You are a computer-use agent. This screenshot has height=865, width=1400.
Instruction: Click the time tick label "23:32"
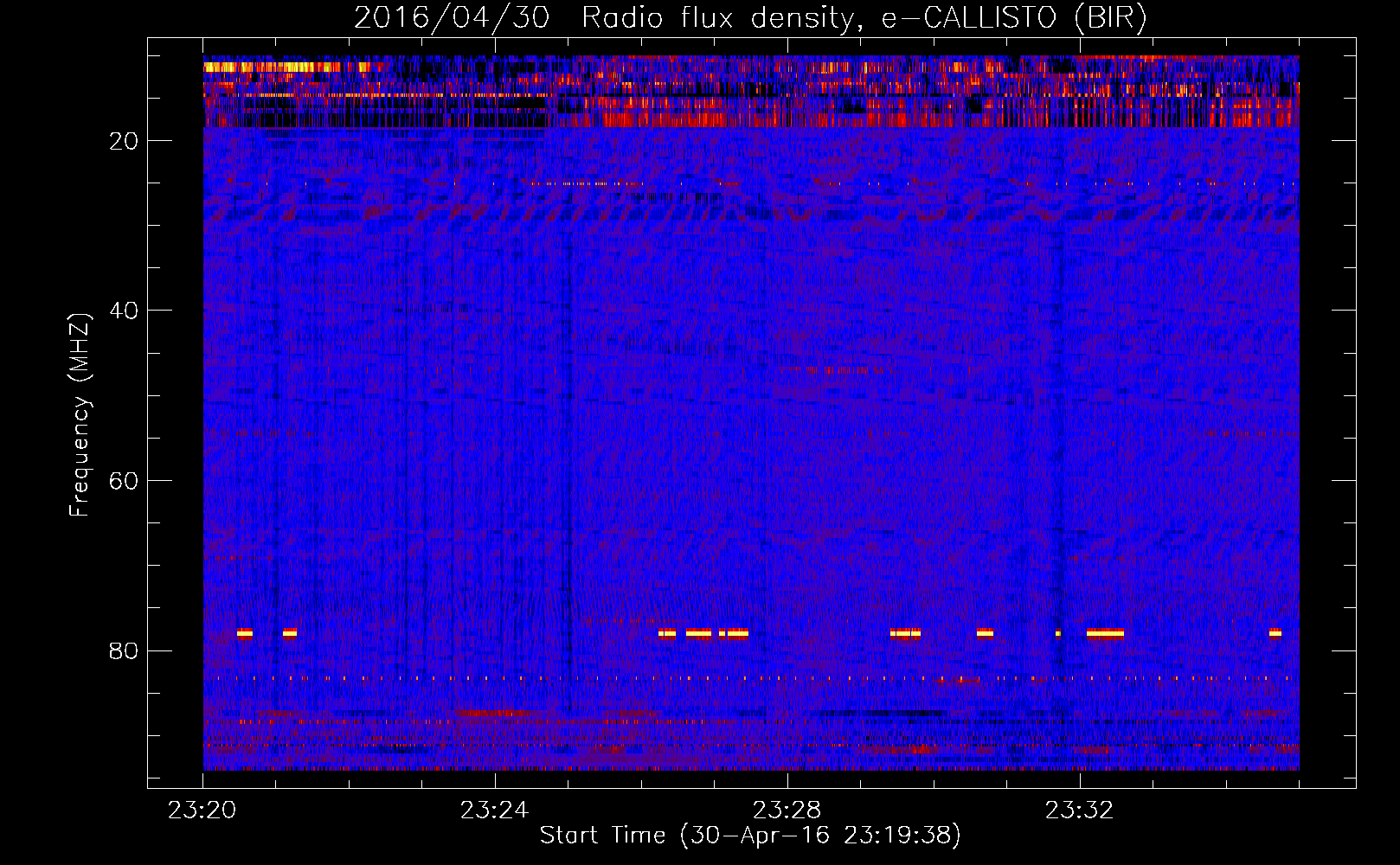pos(1080,811)
